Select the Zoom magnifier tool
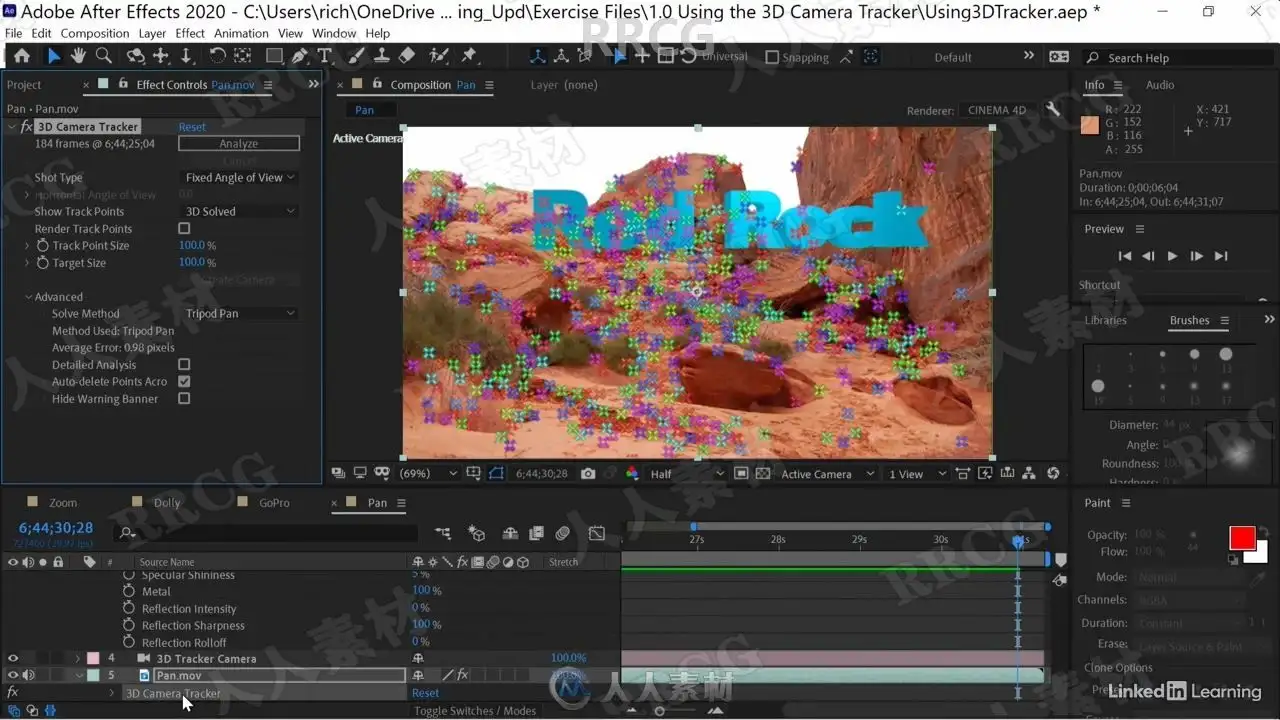 click(x=103, y=57)
